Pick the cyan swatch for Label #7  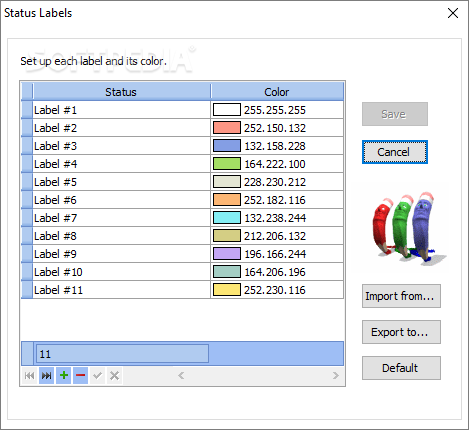tap(227, 218)
